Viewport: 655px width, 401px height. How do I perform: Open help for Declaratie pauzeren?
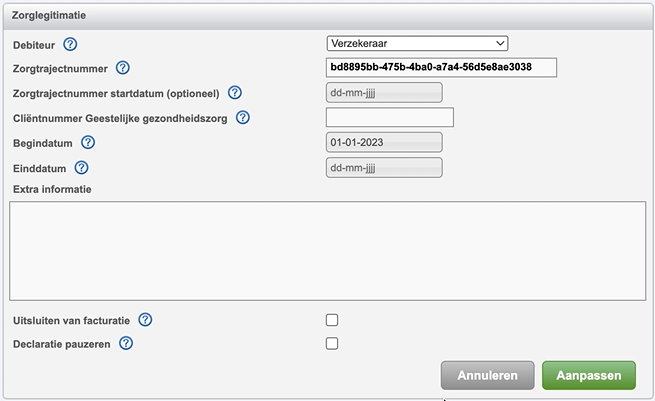pos(126,343)
